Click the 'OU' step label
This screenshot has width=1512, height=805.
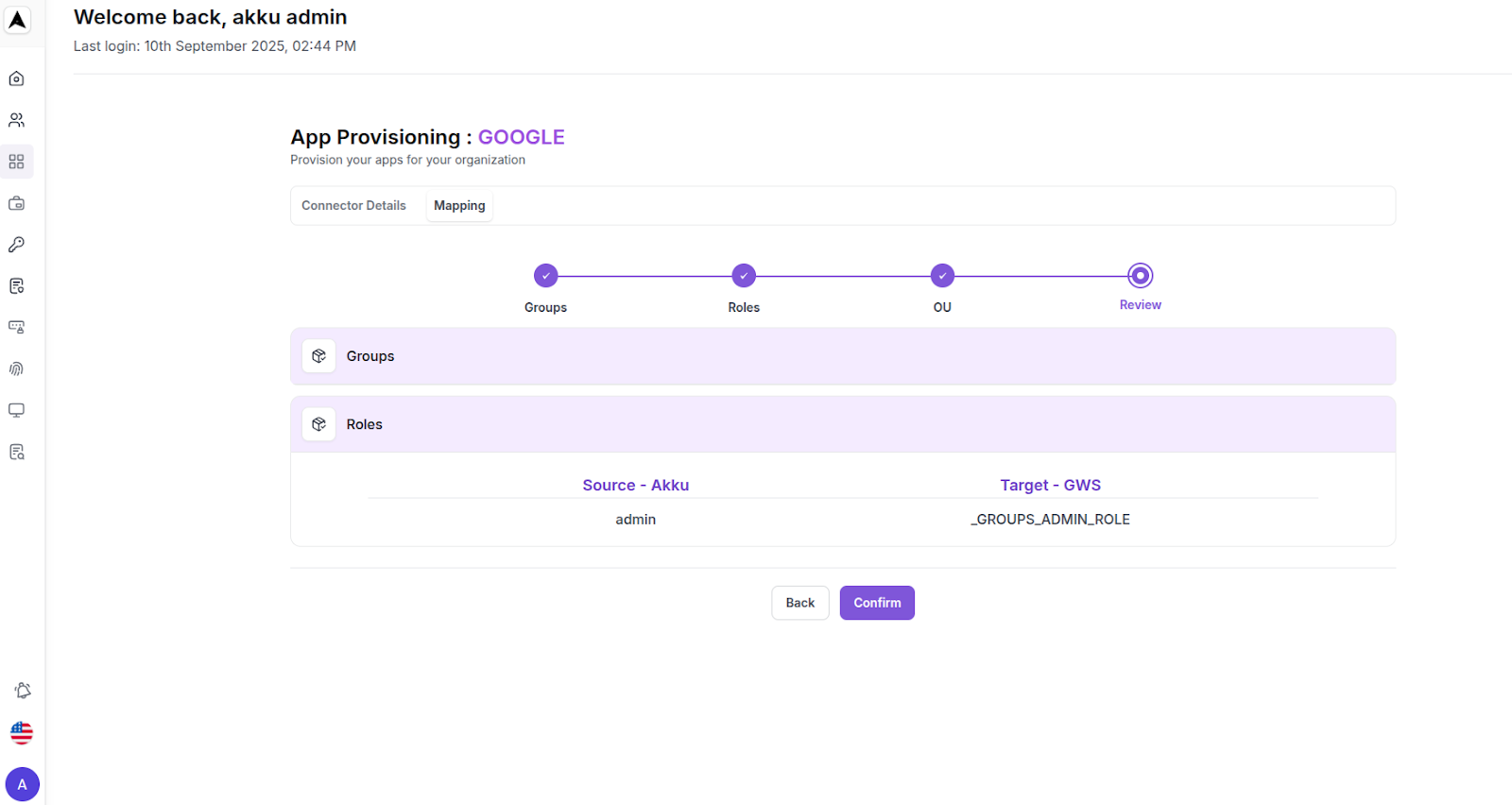[x=942, y=307]
